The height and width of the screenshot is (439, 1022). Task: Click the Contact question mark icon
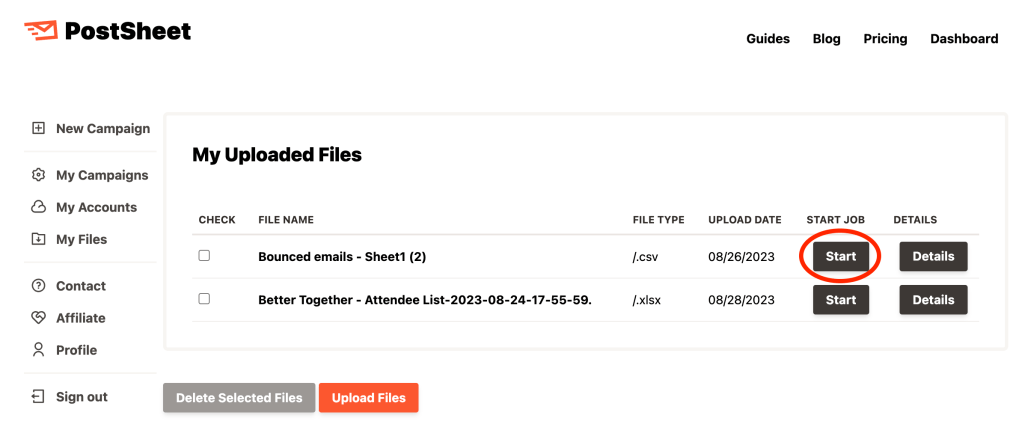(38, 286)
